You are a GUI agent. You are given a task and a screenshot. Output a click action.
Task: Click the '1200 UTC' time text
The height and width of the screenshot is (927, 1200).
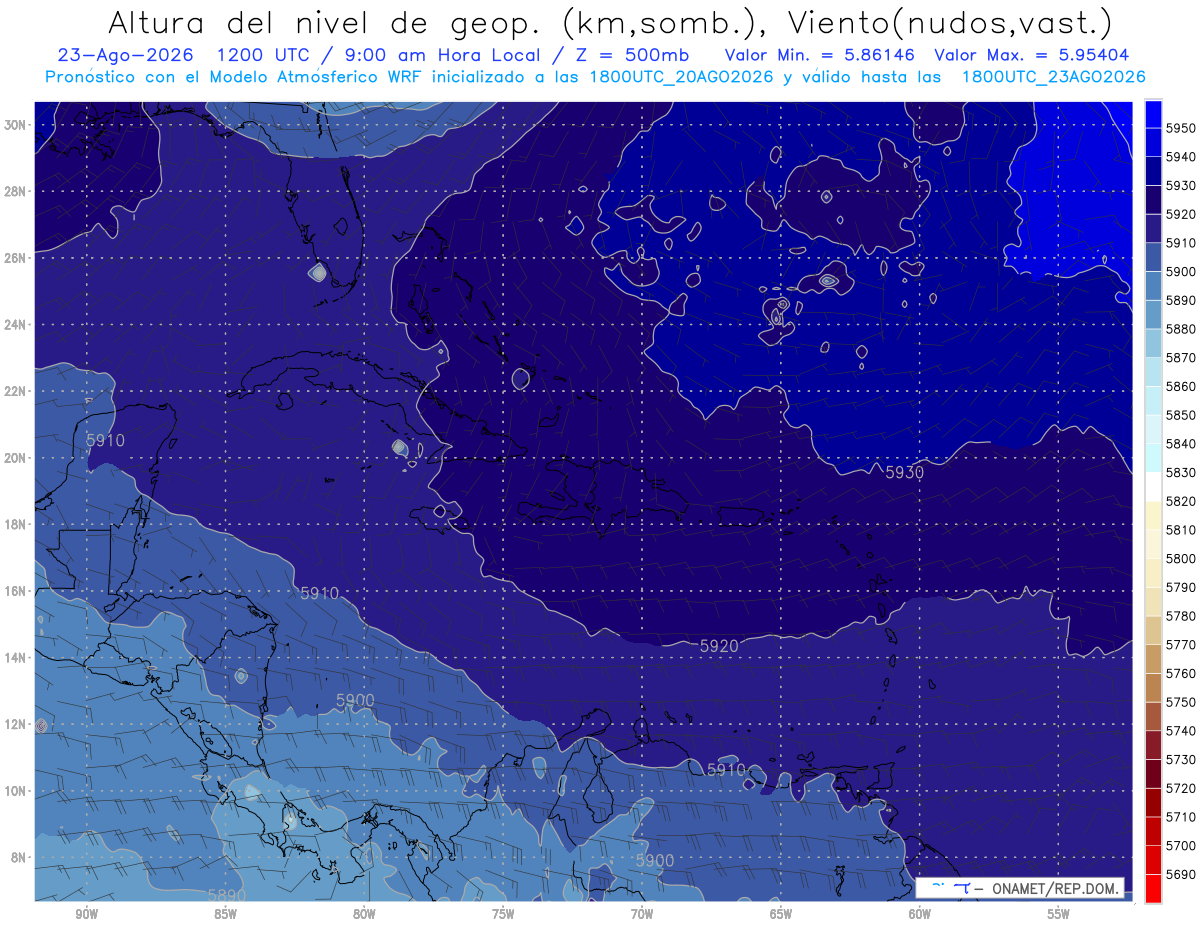[266, 55]
